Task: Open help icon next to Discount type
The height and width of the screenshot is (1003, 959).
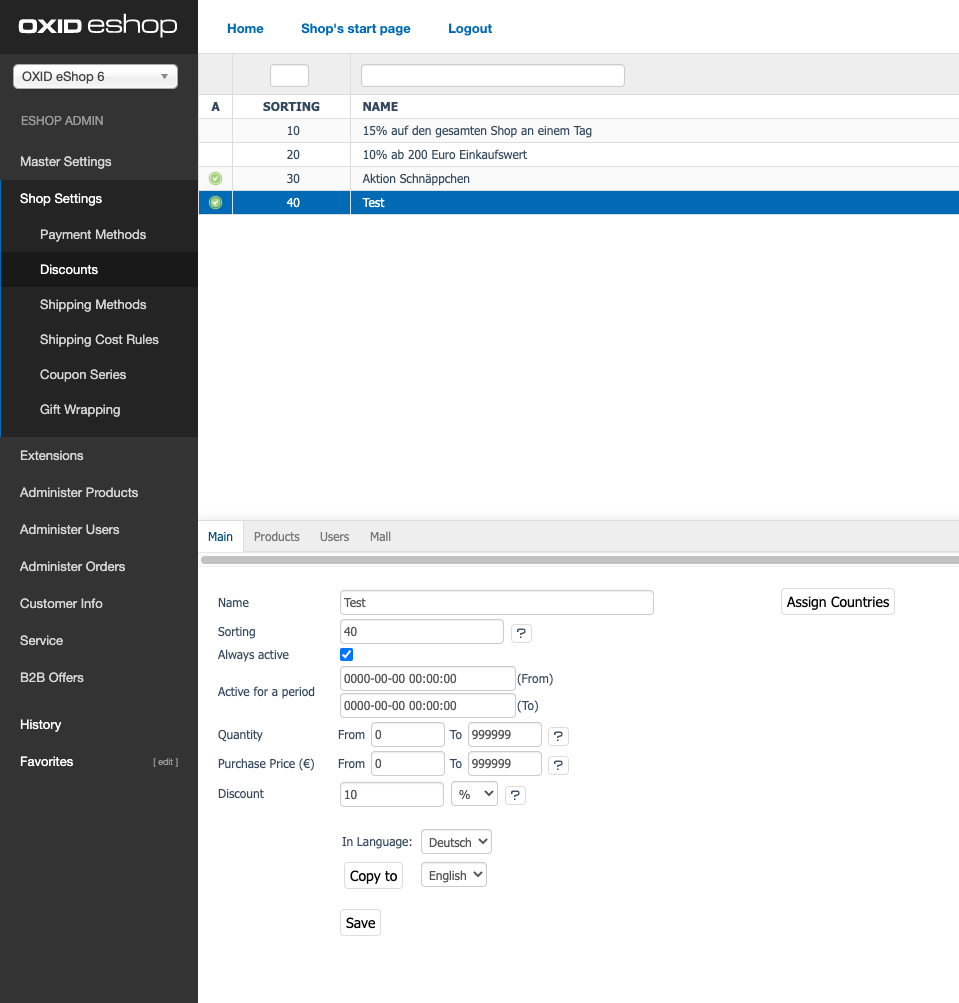Action: pos(515,795)
